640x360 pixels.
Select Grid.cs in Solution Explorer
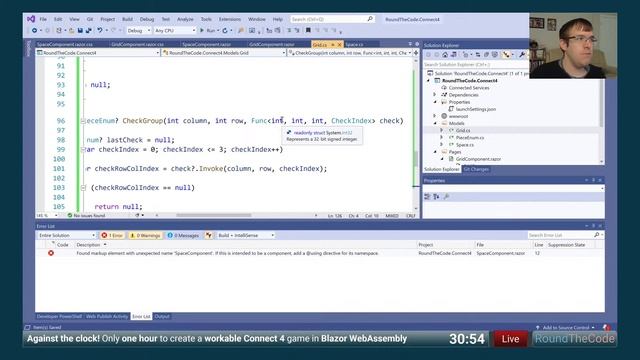point(463,131)
